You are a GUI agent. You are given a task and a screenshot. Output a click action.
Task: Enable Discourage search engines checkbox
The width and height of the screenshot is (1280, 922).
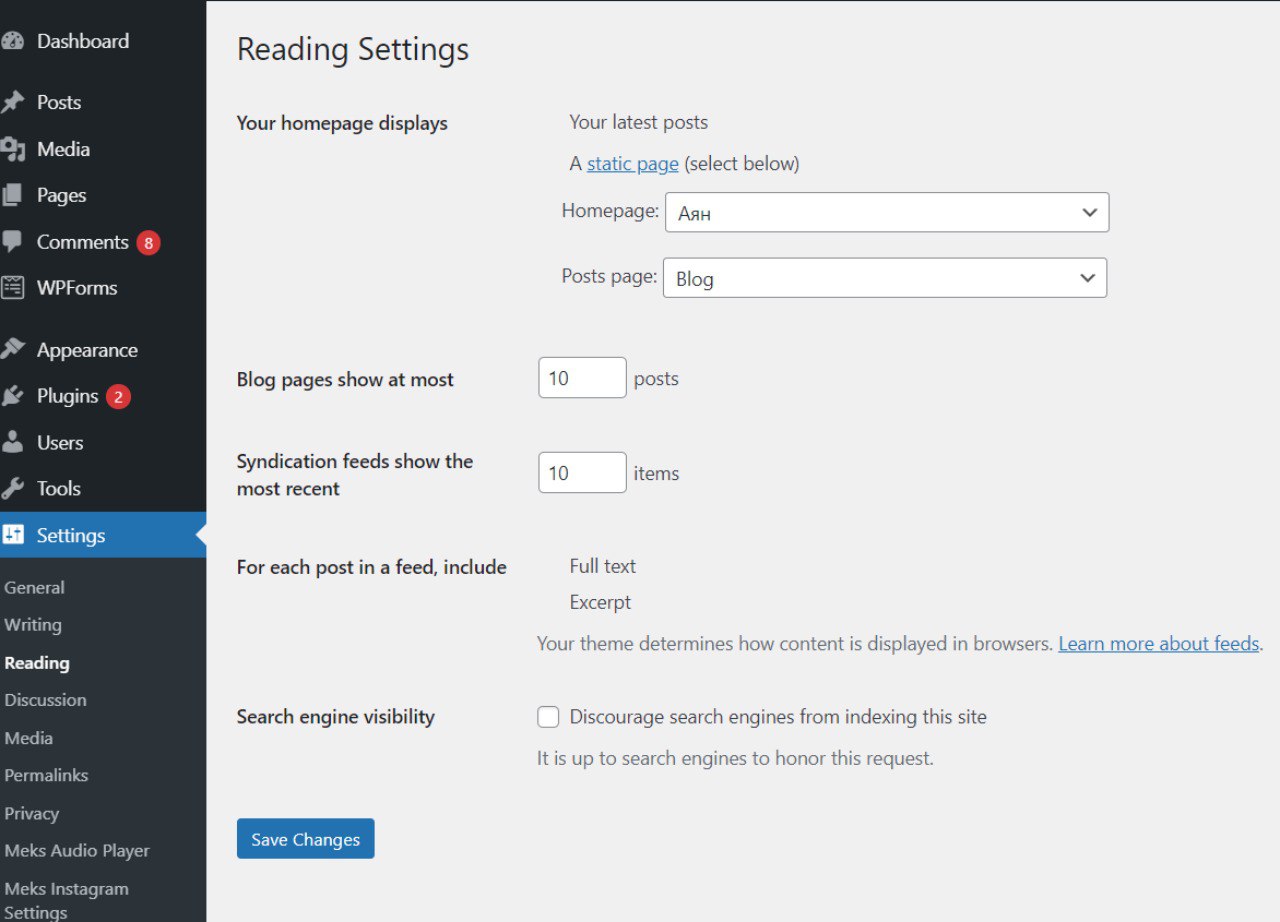[x=548, y=717]
